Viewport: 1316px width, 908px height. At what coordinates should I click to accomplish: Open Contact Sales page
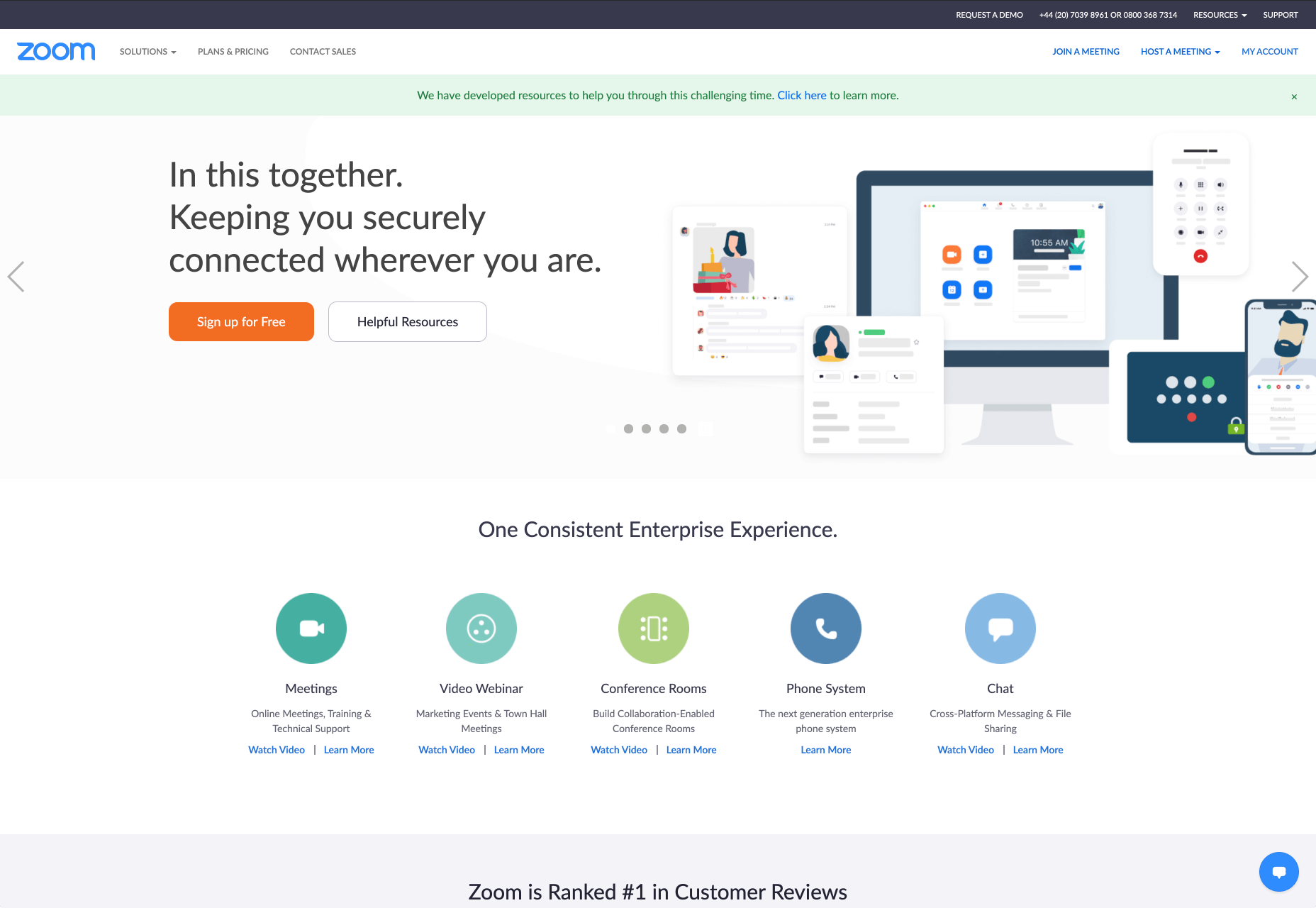point(323,52)
